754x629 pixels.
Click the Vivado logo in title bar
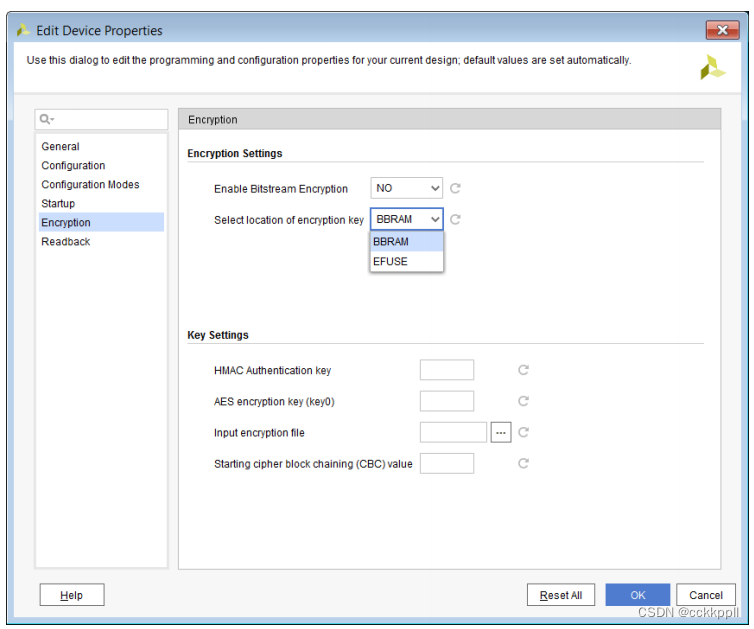pyautogui.click(x=23, y=30)
